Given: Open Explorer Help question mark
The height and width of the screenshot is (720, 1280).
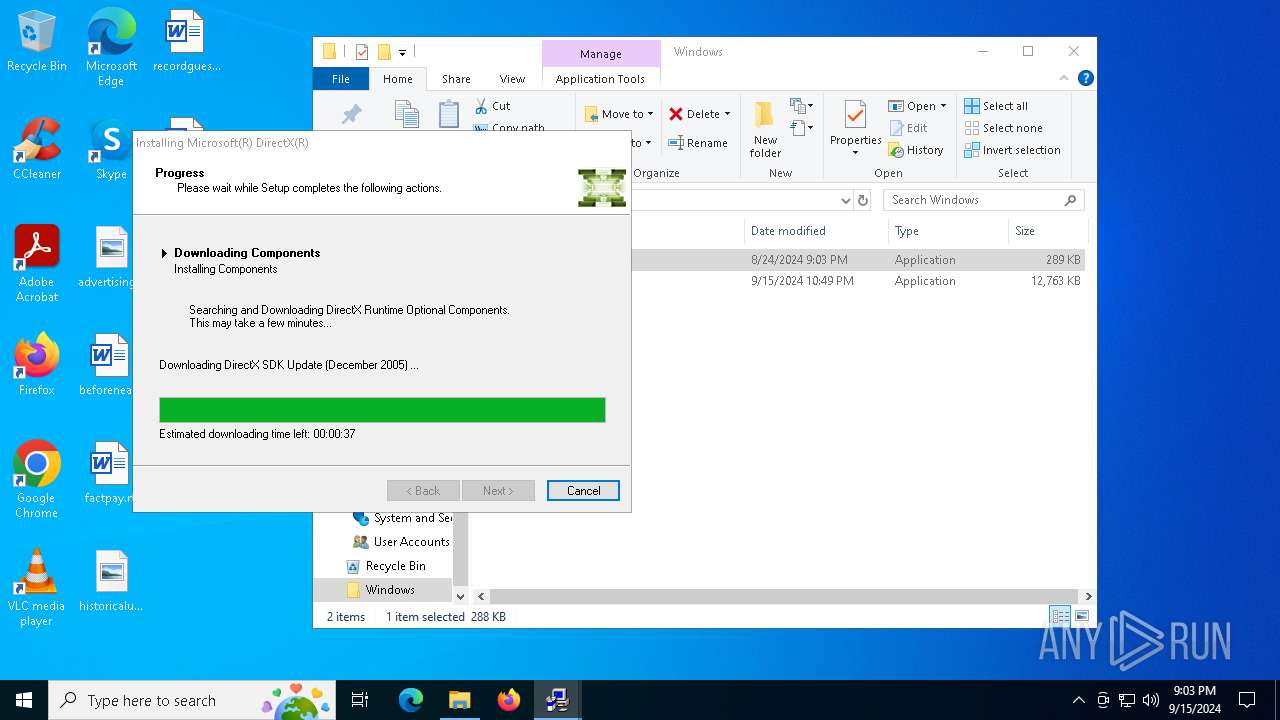Looking at the screenshot, I should point(1086,78).
